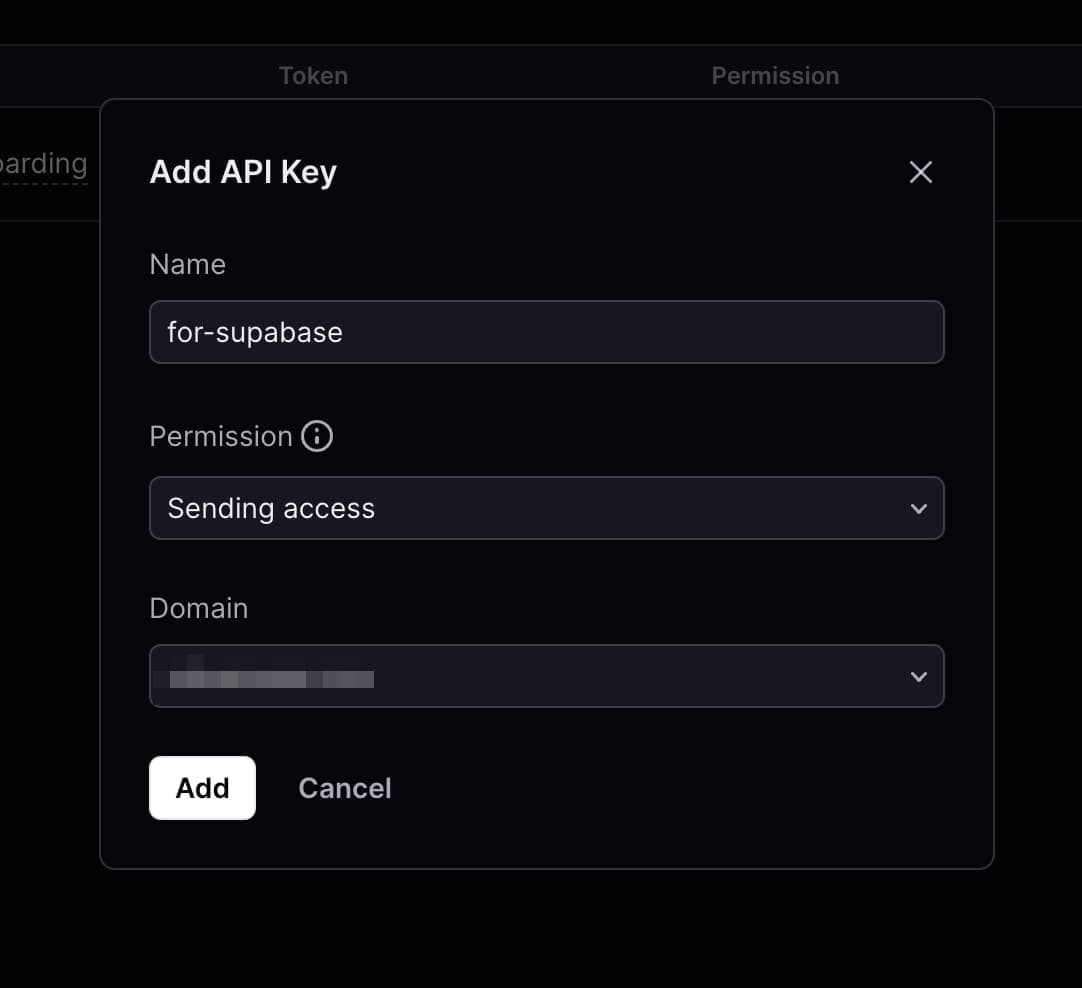Click the partially hidden dashed-underlined key name
Screen dimensions: 1082x988
[43, 164]
